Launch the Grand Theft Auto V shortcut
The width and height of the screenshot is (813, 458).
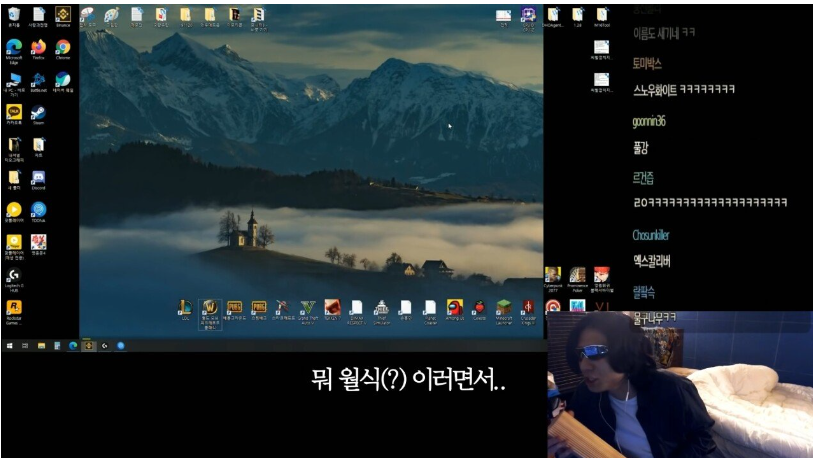point(308,312)
